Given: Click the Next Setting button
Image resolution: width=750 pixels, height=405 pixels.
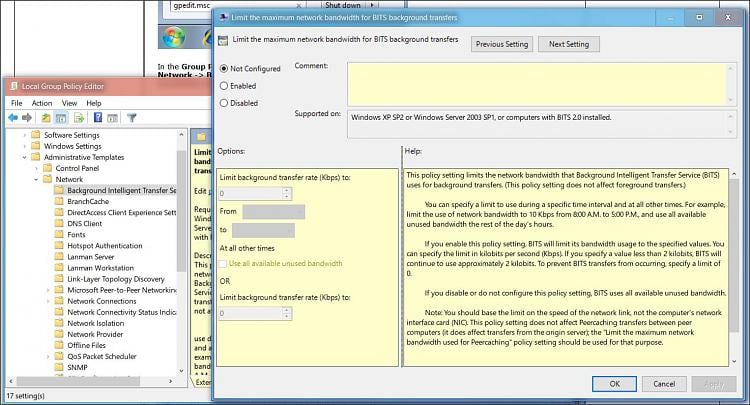Looking at the screenshot, I should tap(569, 44).
